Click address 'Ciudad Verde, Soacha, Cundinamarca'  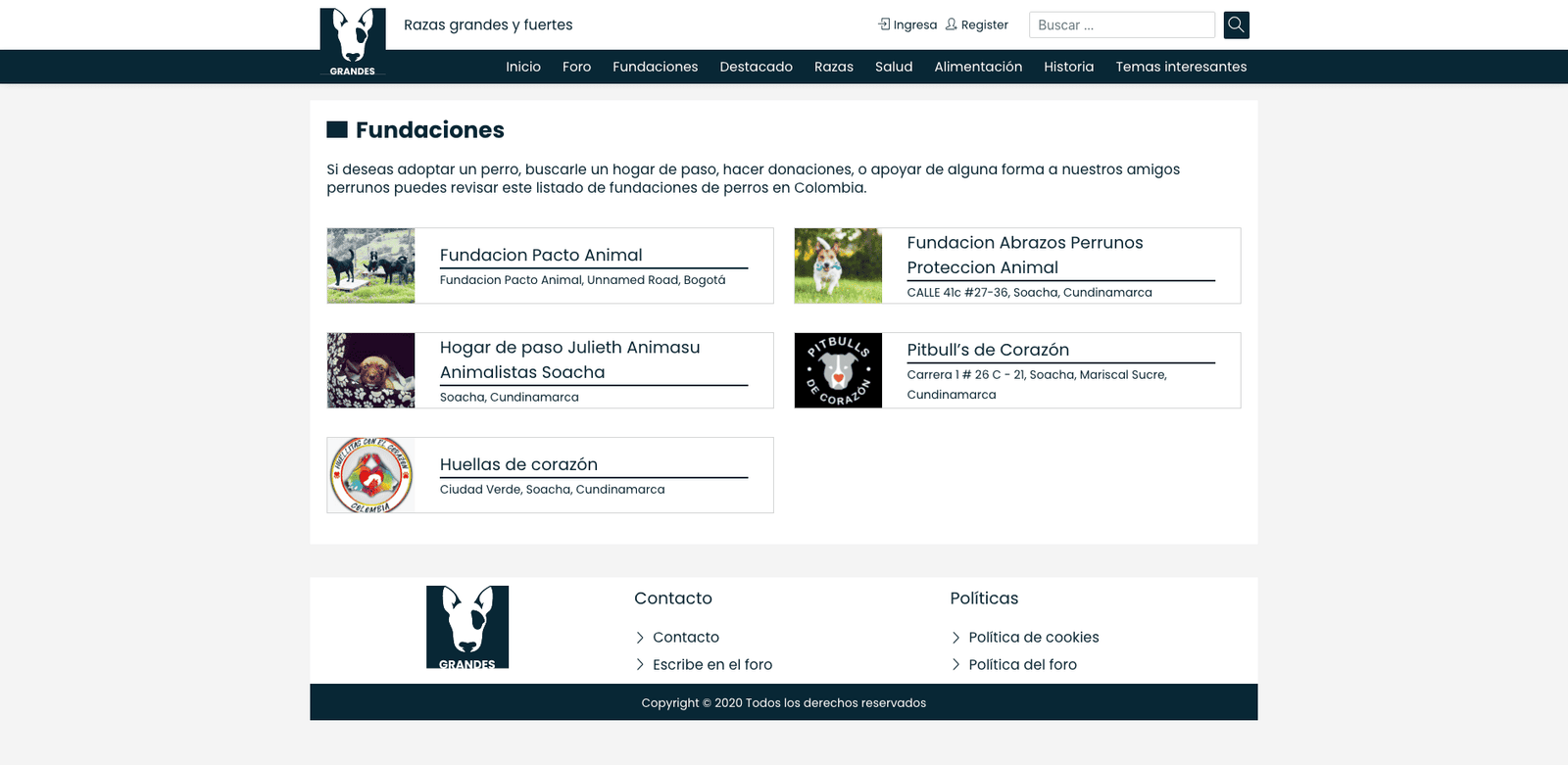[553, 490]
